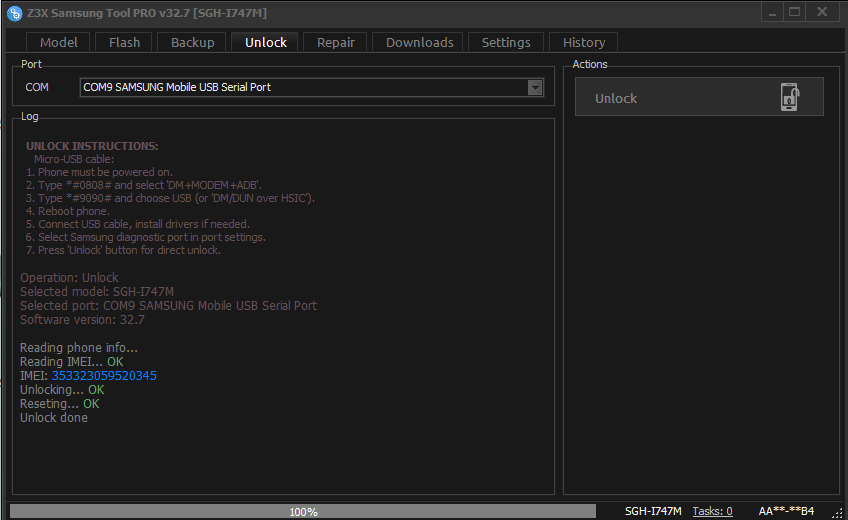Click the COM9 SAMSUNG Mobile USB Serial Port field
This screenshot has height=520, width=848.
(x=312, y=88)
